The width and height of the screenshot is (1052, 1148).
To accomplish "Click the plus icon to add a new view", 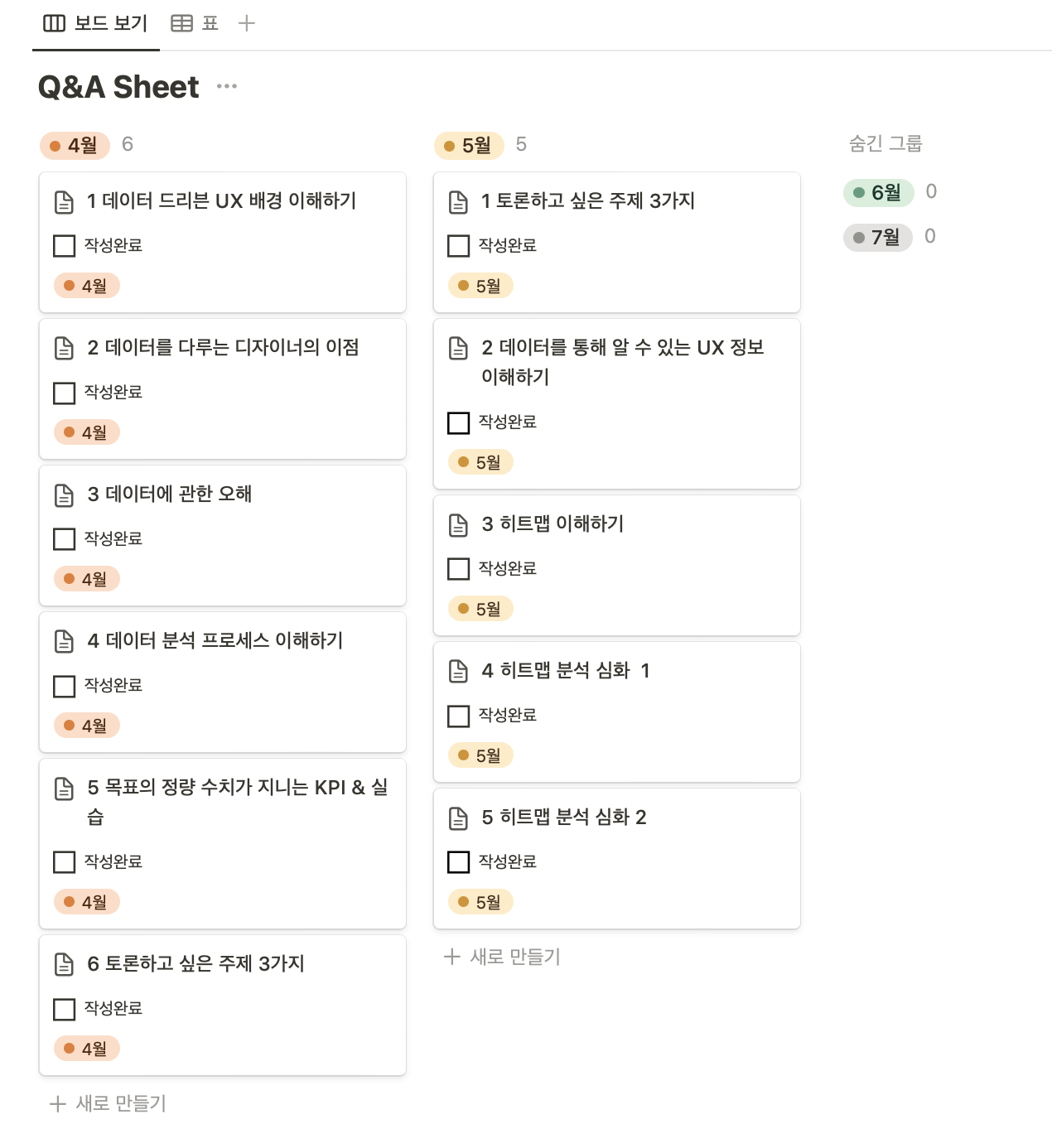I will [x=246, y=22].
